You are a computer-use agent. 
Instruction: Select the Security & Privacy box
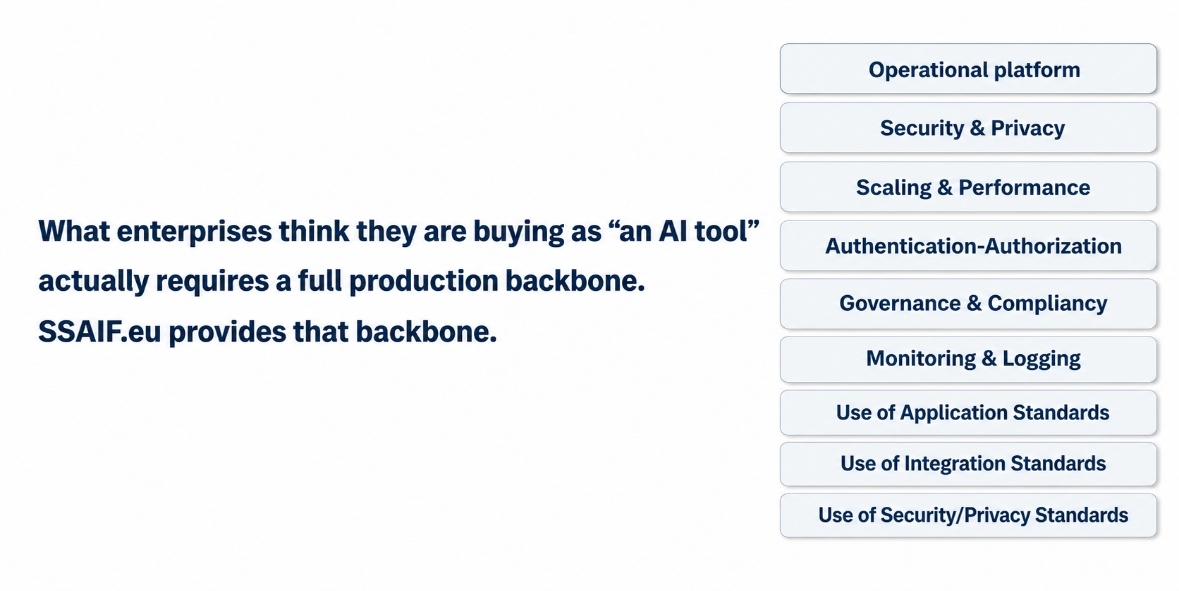click(968, 128)
